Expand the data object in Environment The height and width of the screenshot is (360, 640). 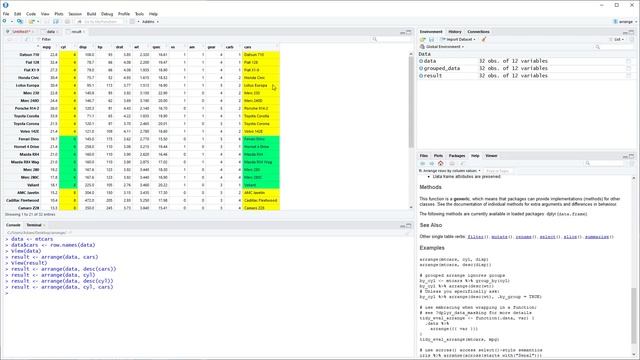point(421,61)
